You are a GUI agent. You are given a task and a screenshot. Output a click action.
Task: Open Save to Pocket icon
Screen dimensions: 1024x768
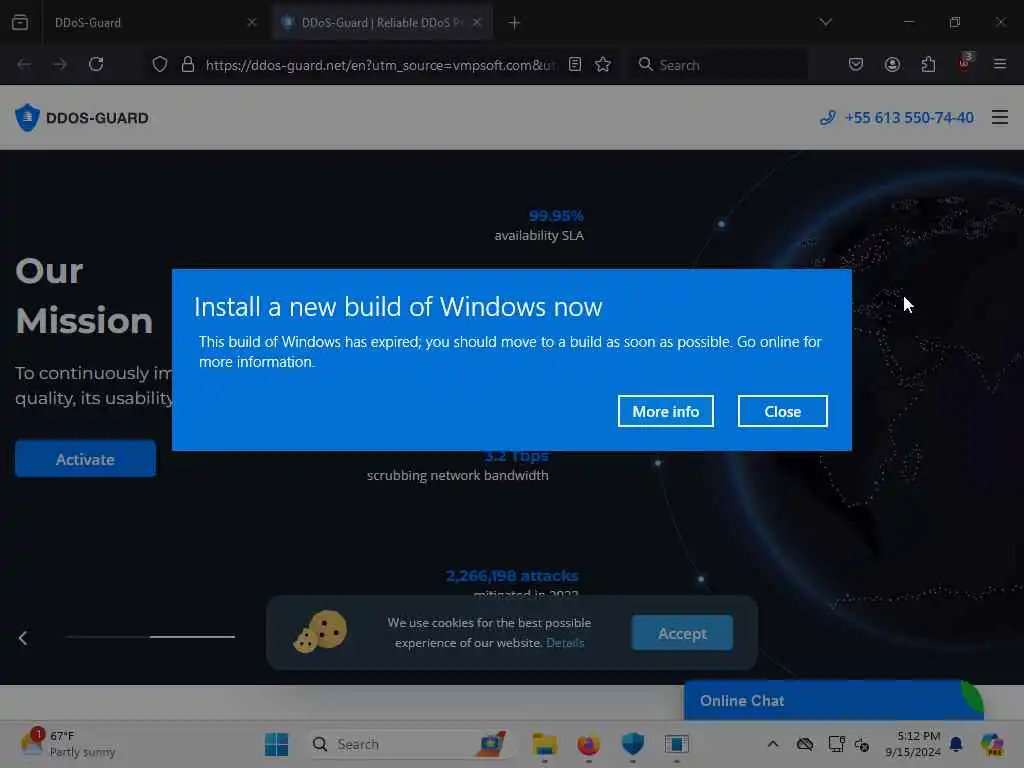pos(856,64)
